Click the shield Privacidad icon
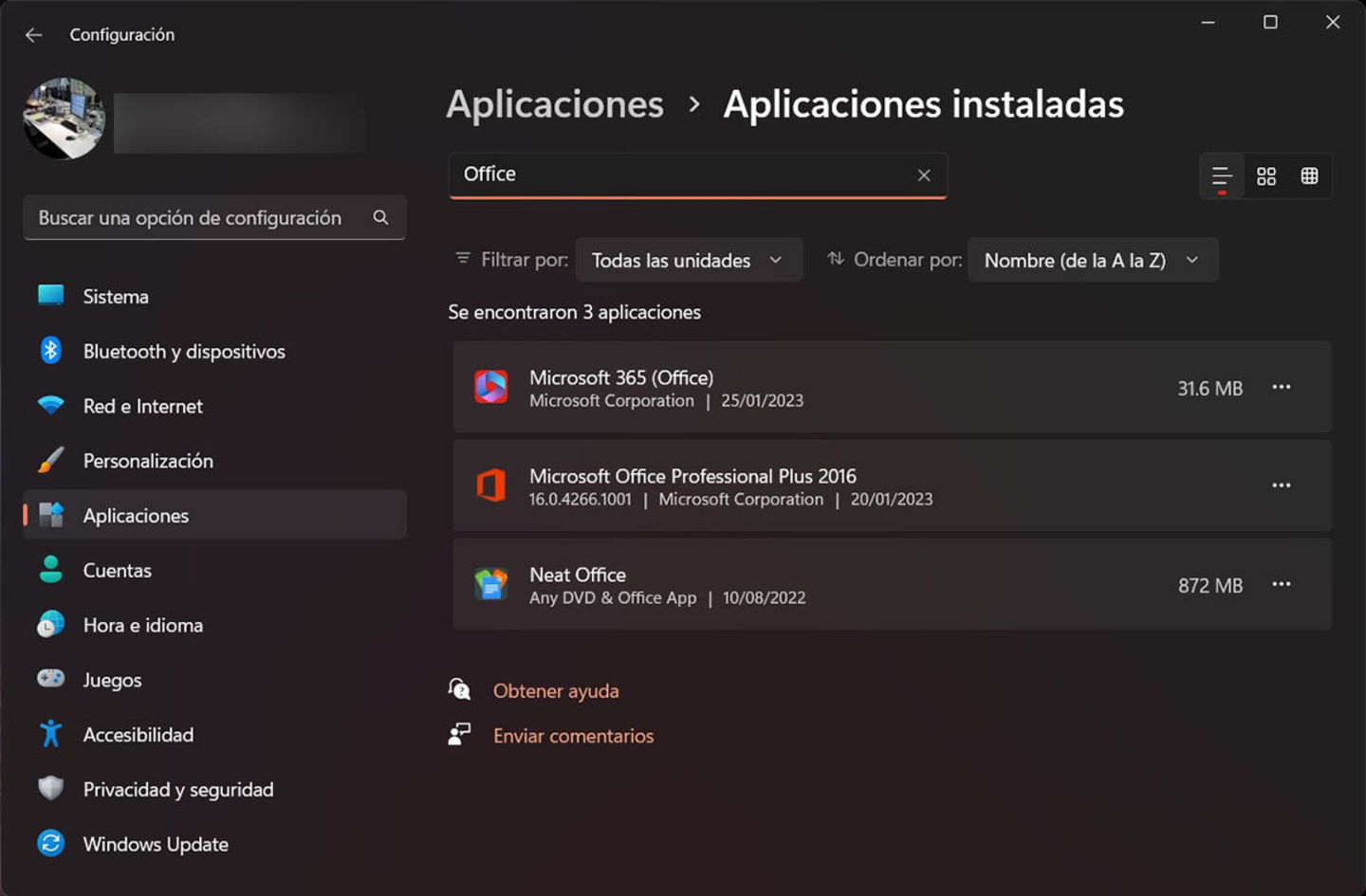The width and height of the screenshot is (1366, 896). coord(51,788)
